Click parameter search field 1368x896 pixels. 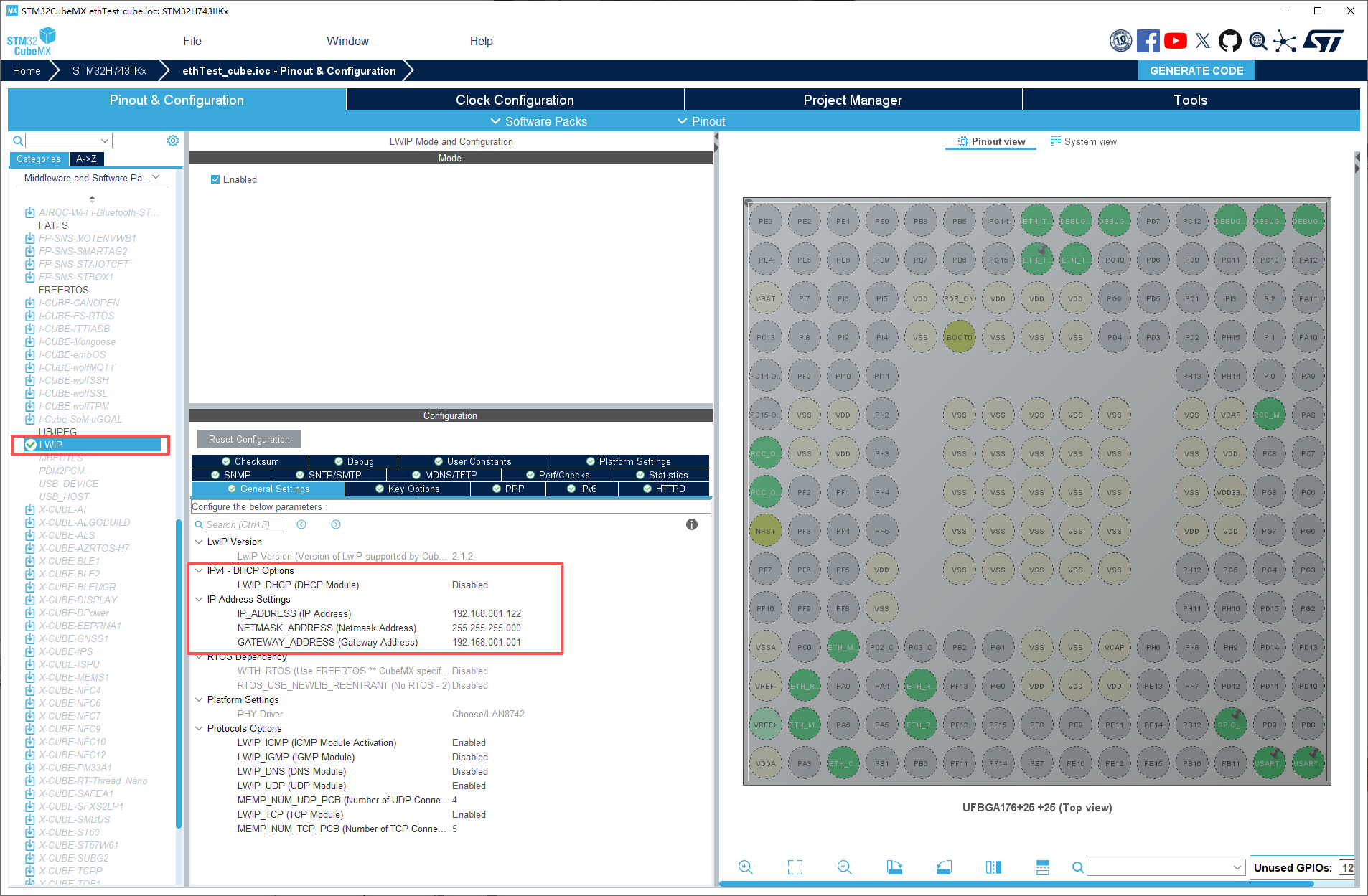(x=244, y=524)
